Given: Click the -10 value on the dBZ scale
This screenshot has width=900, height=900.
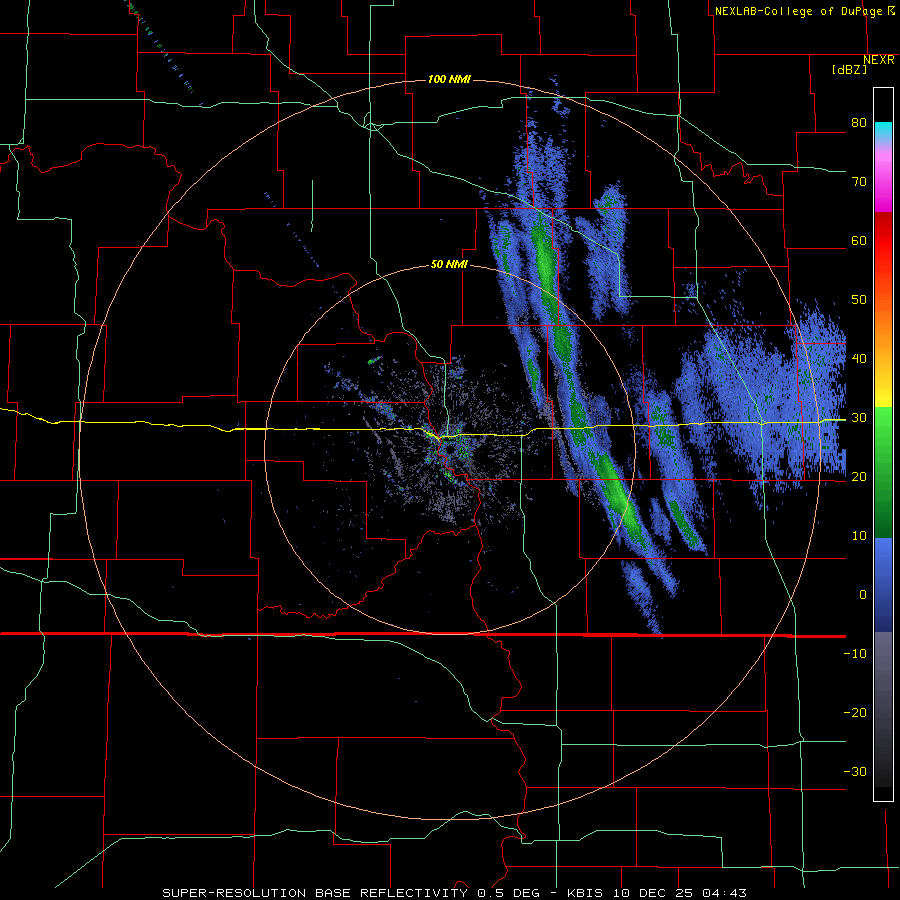Looking at the screenshot, I should click(855, 654).
